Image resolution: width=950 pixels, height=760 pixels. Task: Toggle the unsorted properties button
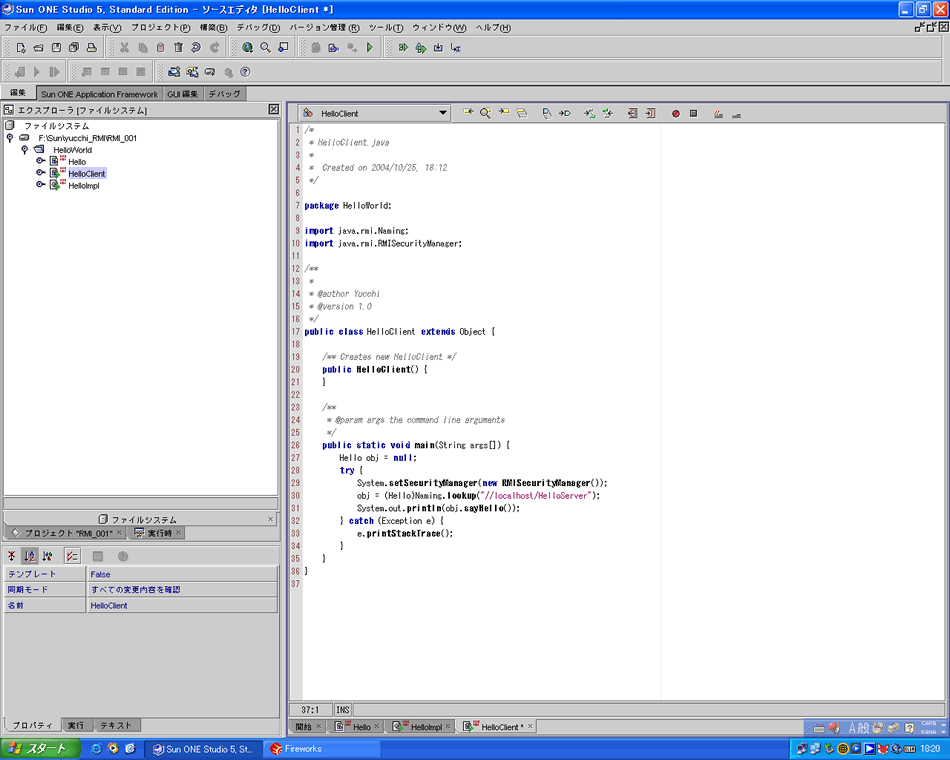(12, 556)
